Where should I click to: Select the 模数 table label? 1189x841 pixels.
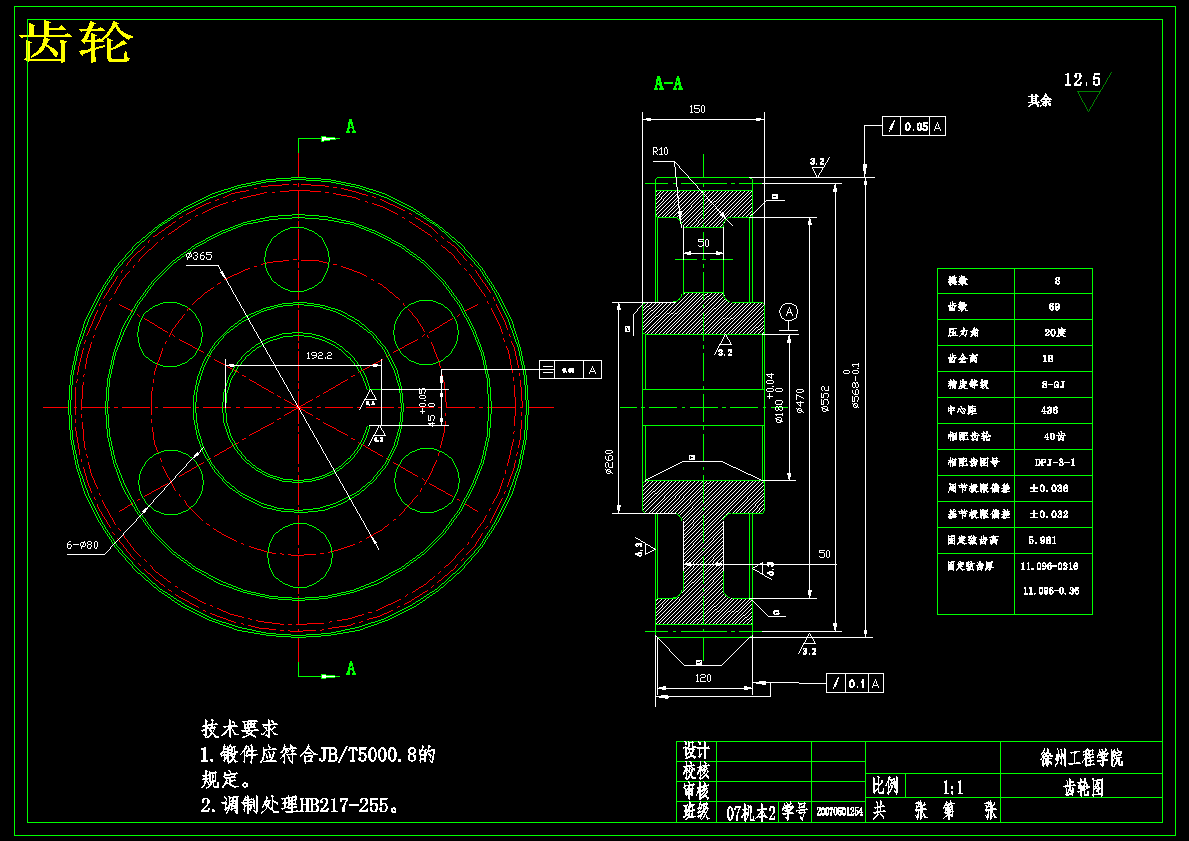pos(958,281)
